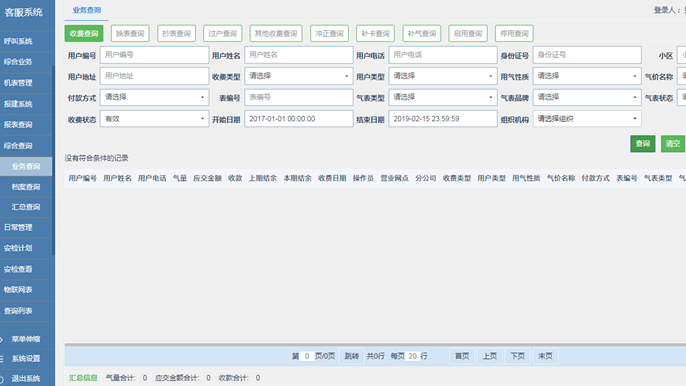Viewport: 686px width, 386px height.
Task: Click the 清空 clear button
Action: click(x=672, y=144)
